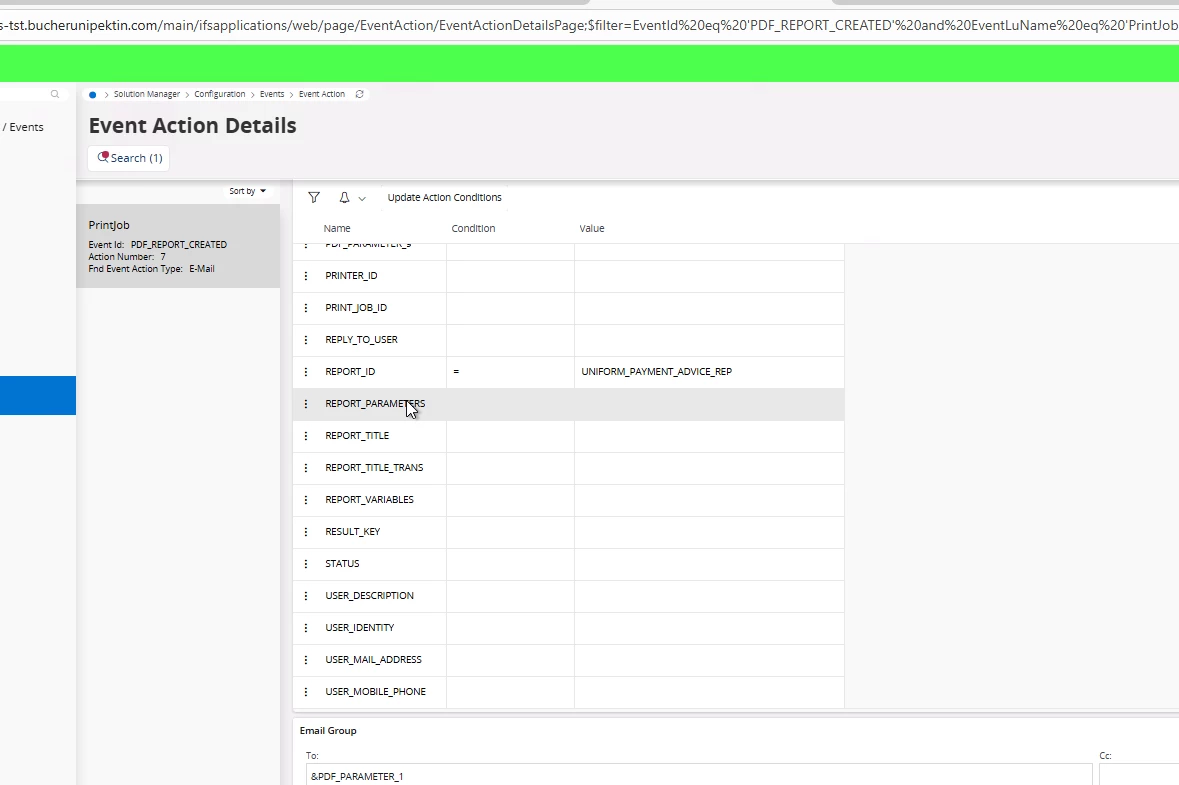This screenshot has height=785, width=1179.
Task: Go to Configuration breadcrumb
Action: (220, 94)
